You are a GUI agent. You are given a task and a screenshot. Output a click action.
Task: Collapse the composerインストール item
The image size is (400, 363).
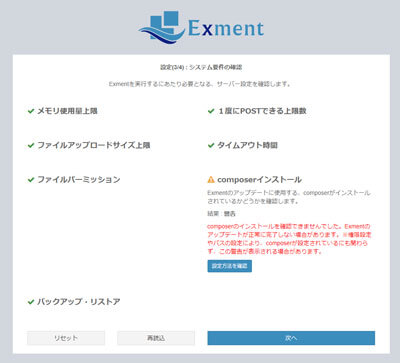pyautogui.click(x=259, y=180)
